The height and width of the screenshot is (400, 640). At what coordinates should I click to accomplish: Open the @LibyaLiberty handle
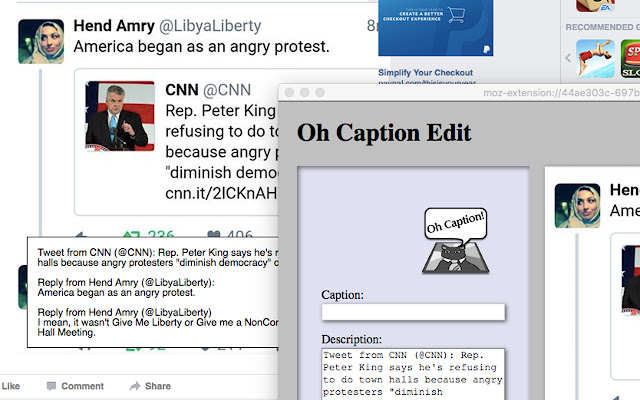coord(210,26)
